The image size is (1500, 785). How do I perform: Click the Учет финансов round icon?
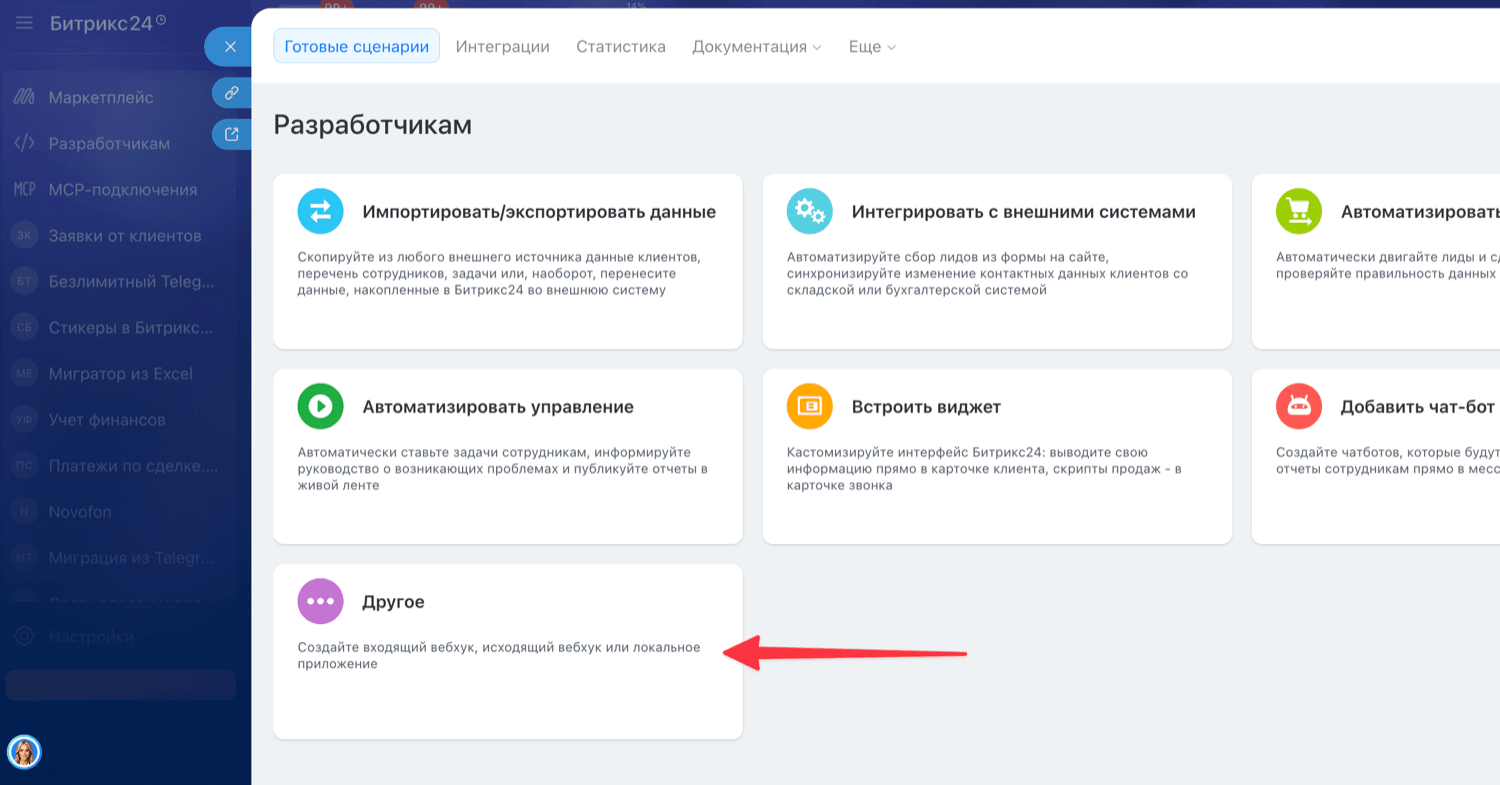(x=24, y=419)
